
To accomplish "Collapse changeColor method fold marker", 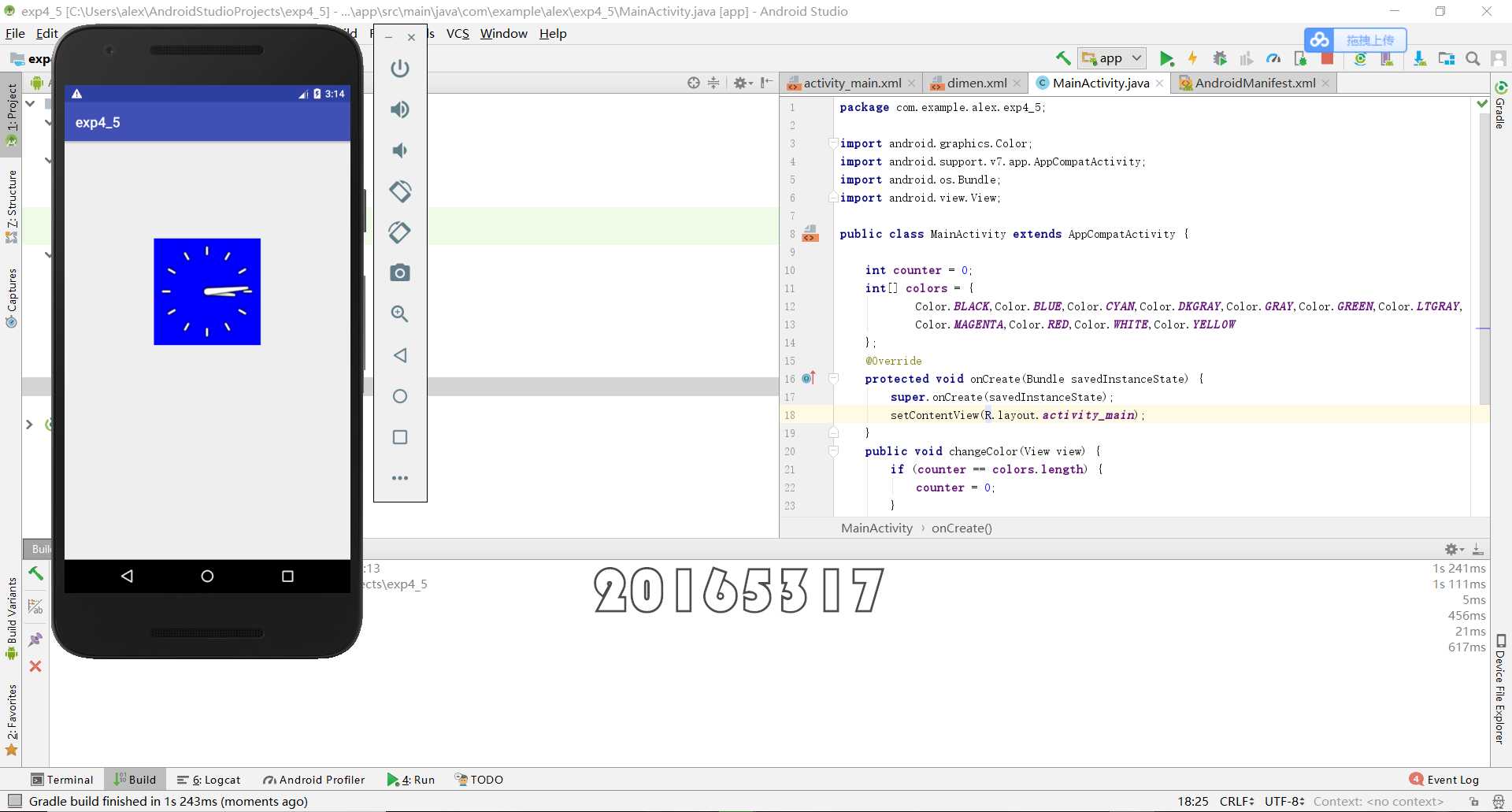I will tap(833, 451).
